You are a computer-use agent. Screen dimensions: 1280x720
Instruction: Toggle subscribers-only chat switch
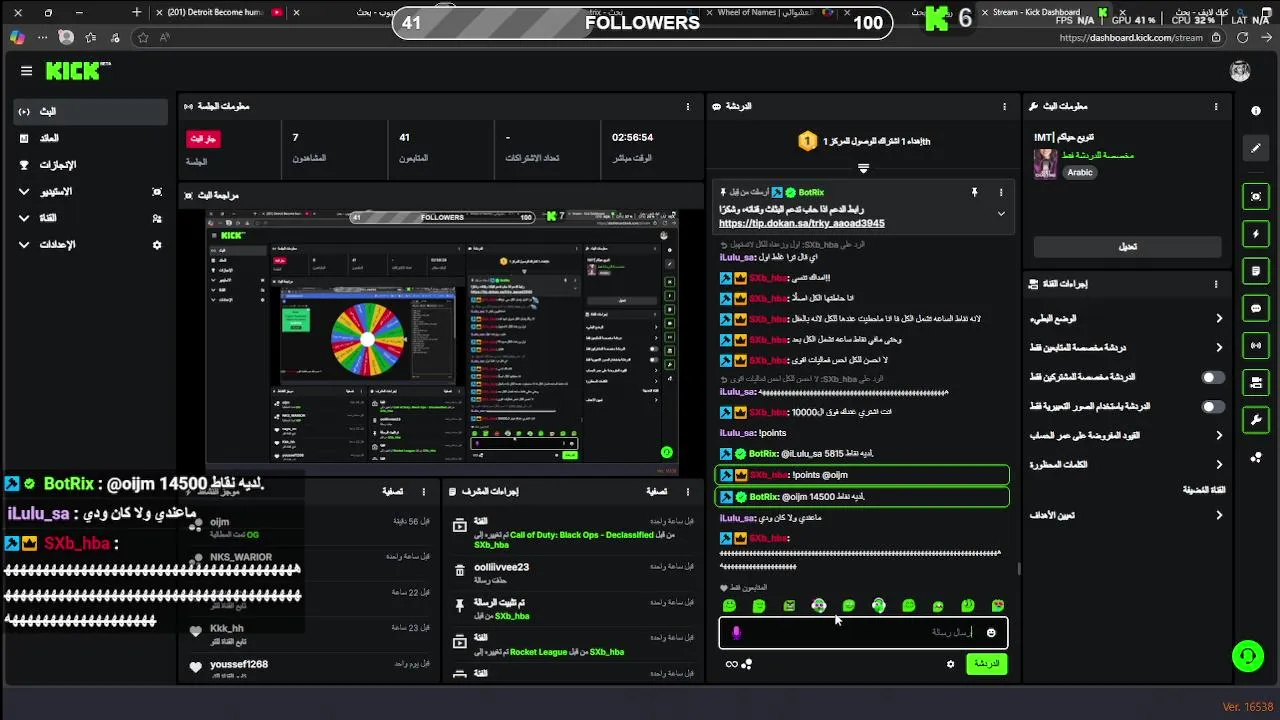tap(1212, 377)
